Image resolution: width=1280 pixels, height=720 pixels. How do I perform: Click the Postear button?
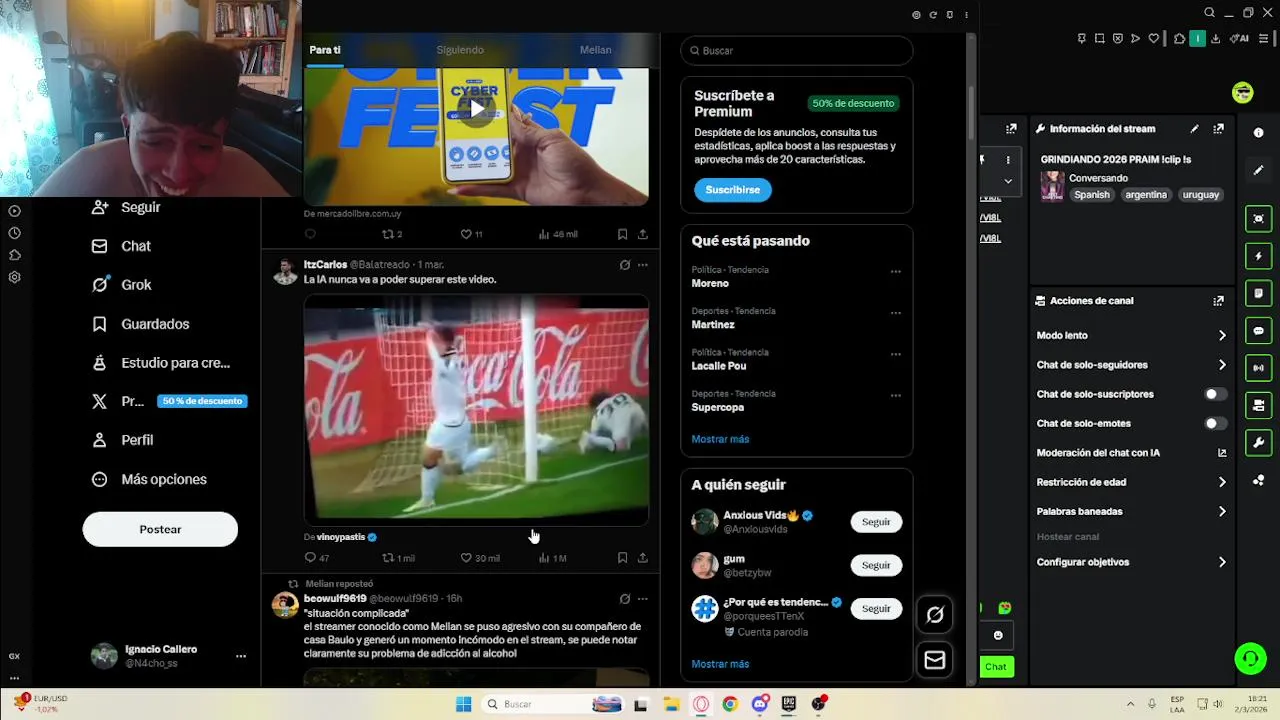click(x=160, y=529)
